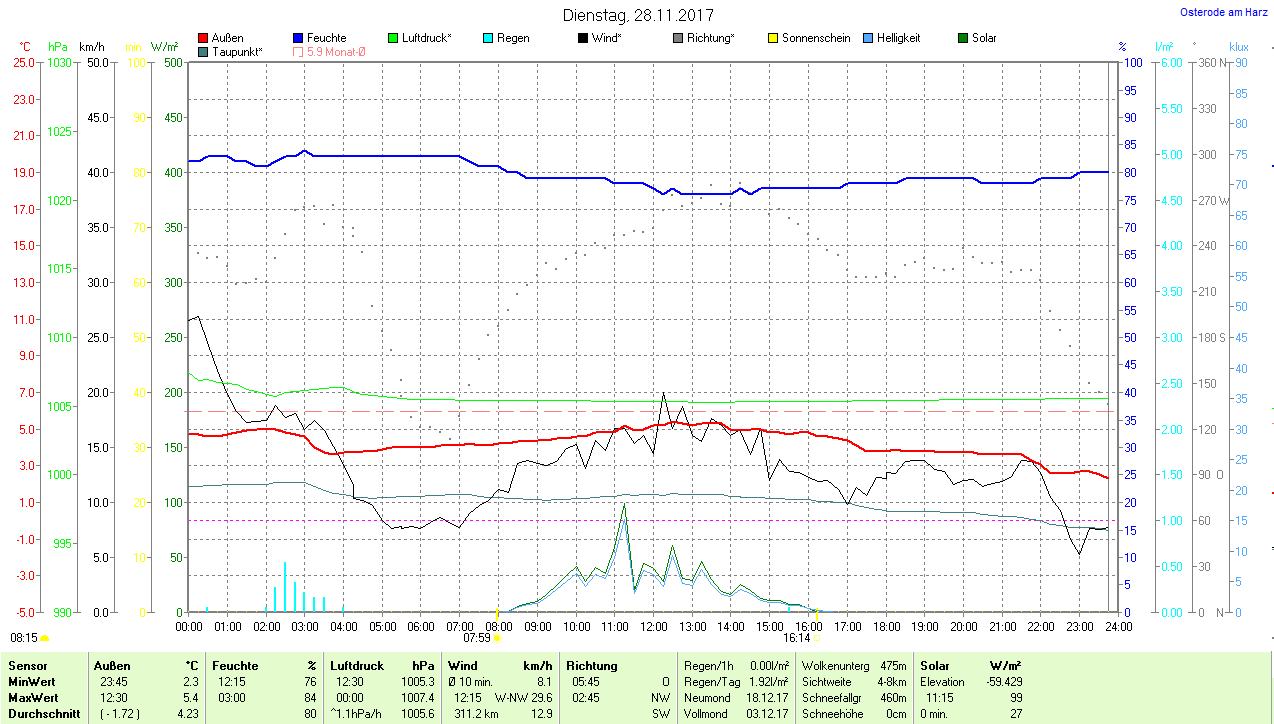
Task: Click the yellow Sonnenschein legend swatch
Action: coord(774,38)
